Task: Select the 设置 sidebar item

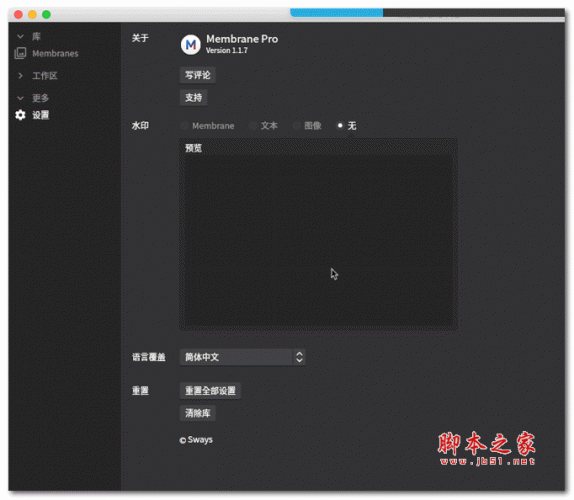Action: coord(41,115)
